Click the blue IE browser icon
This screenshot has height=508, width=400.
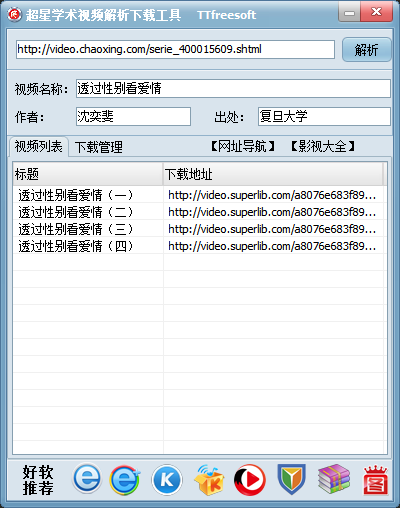click(87, 479)
